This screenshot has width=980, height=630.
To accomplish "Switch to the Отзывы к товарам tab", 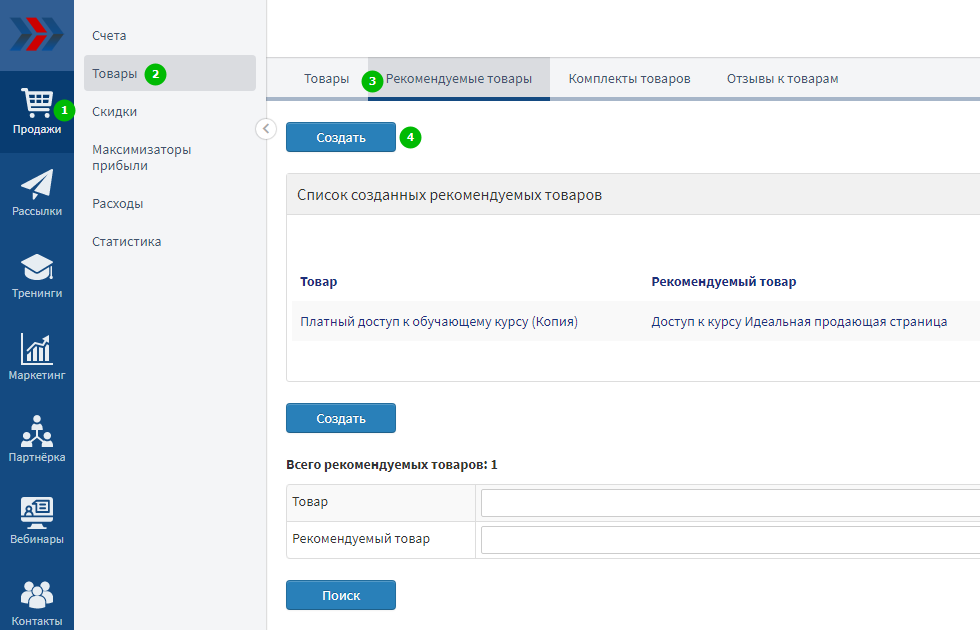I will (782, 79).
